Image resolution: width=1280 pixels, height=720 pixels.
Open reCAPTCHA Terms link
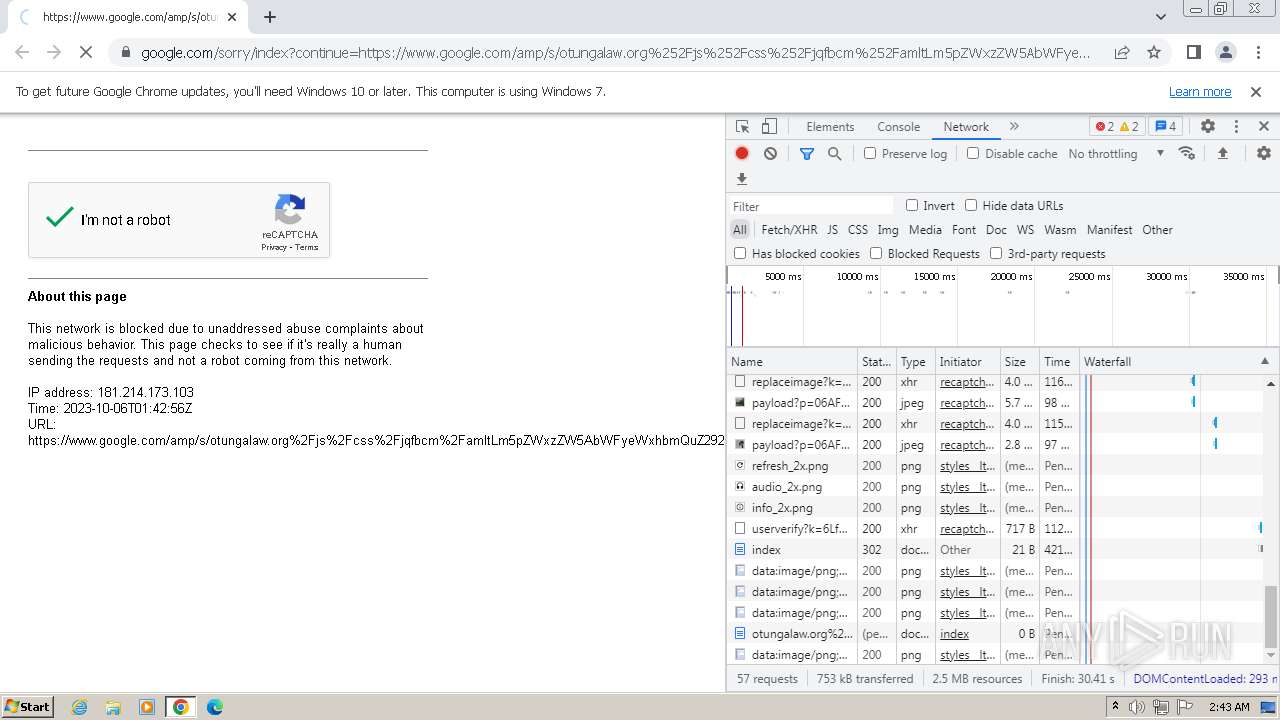click(x=307, y=247)
